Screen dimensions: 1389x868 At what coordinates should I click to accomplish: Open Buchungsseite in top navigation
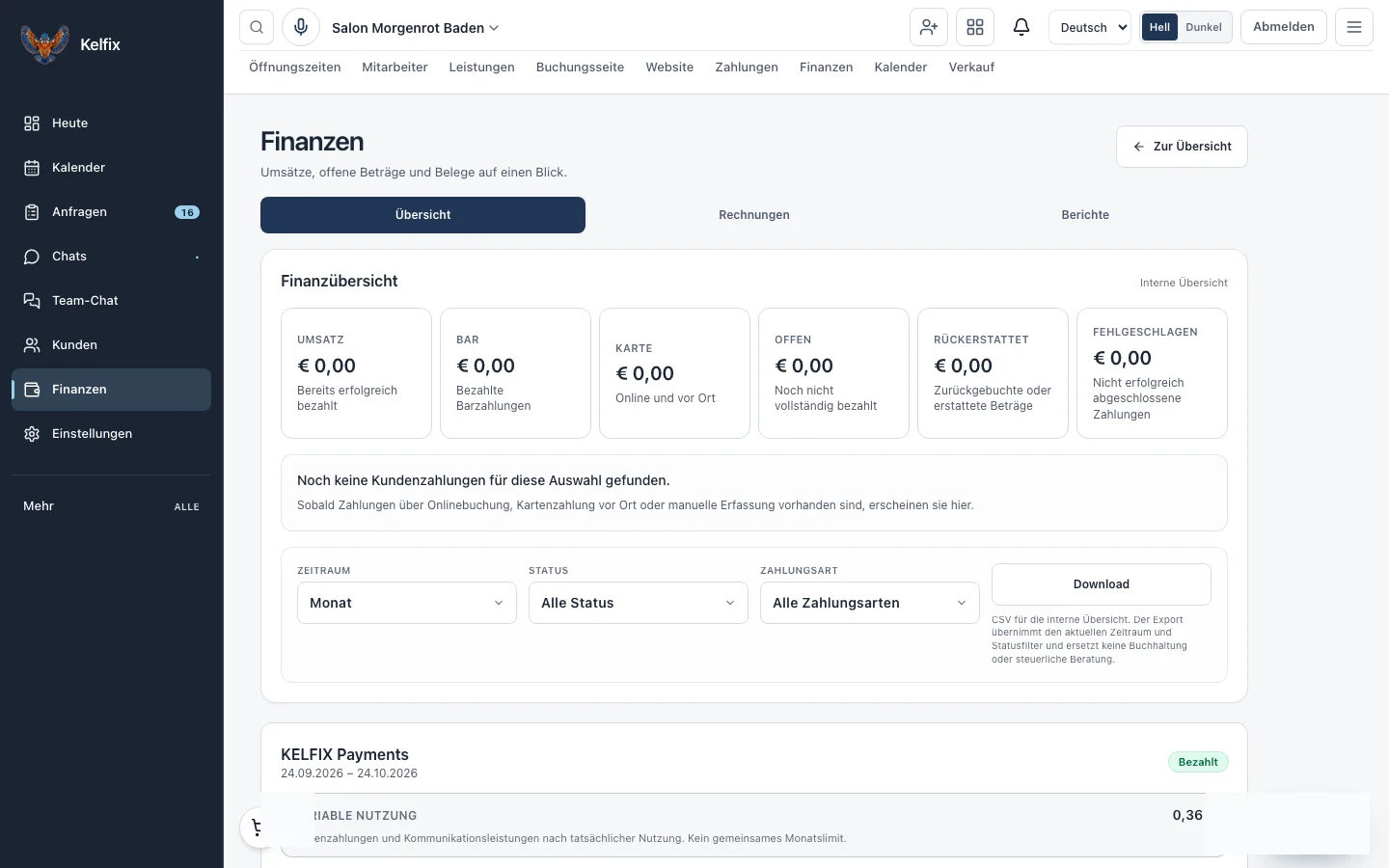click(580, 68)
